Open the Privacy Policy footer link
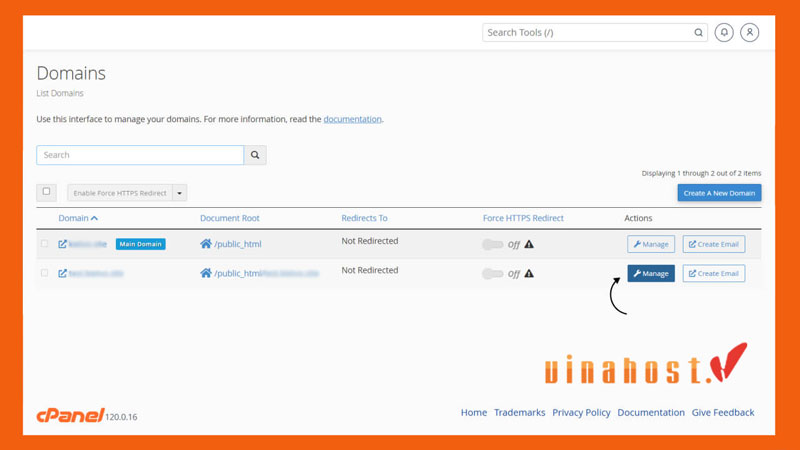Viewport: 800px width, 450px height. pyautogui.click(x=581, y=412)
